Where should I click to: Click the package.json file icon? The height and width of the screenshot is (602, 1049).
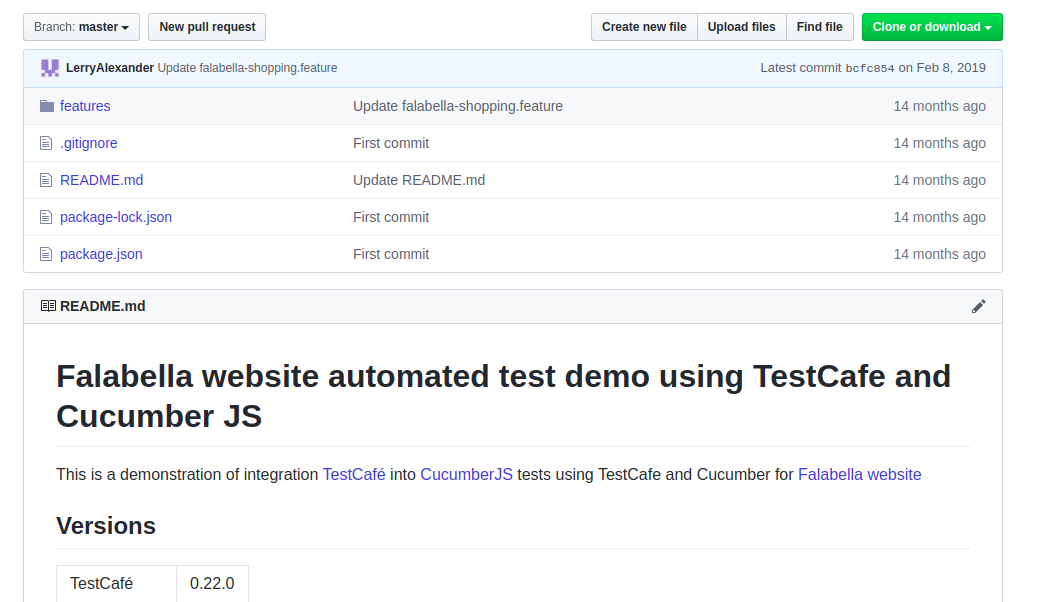point(46,254)
